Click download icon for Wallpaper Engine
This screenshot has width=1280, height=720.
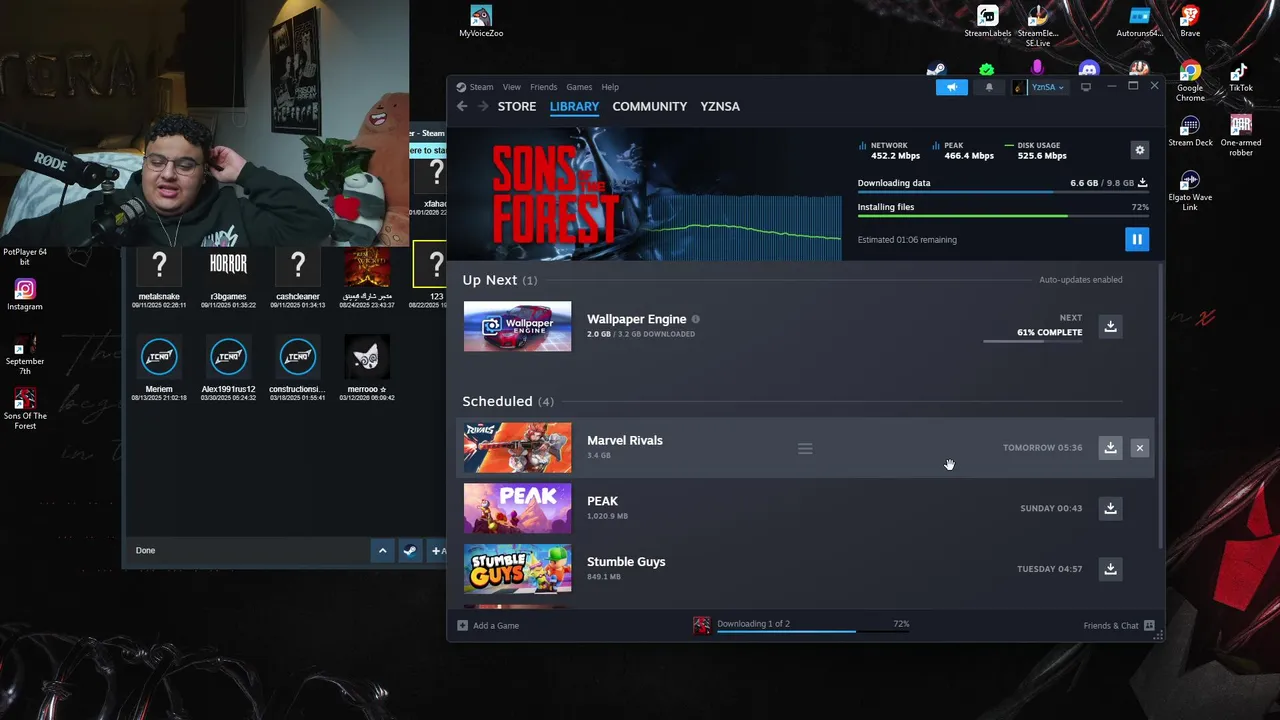click(x=1110, y=326)
